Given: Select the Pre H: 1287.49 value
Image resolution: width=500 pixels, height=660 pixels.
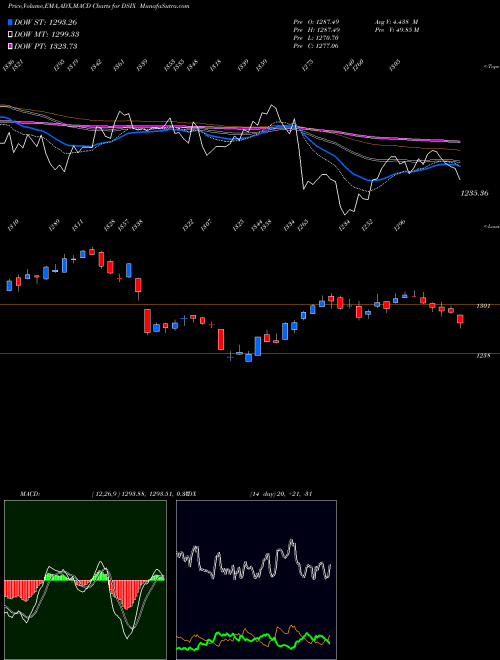Looking at the screenshot, I should tap(316, 30).
